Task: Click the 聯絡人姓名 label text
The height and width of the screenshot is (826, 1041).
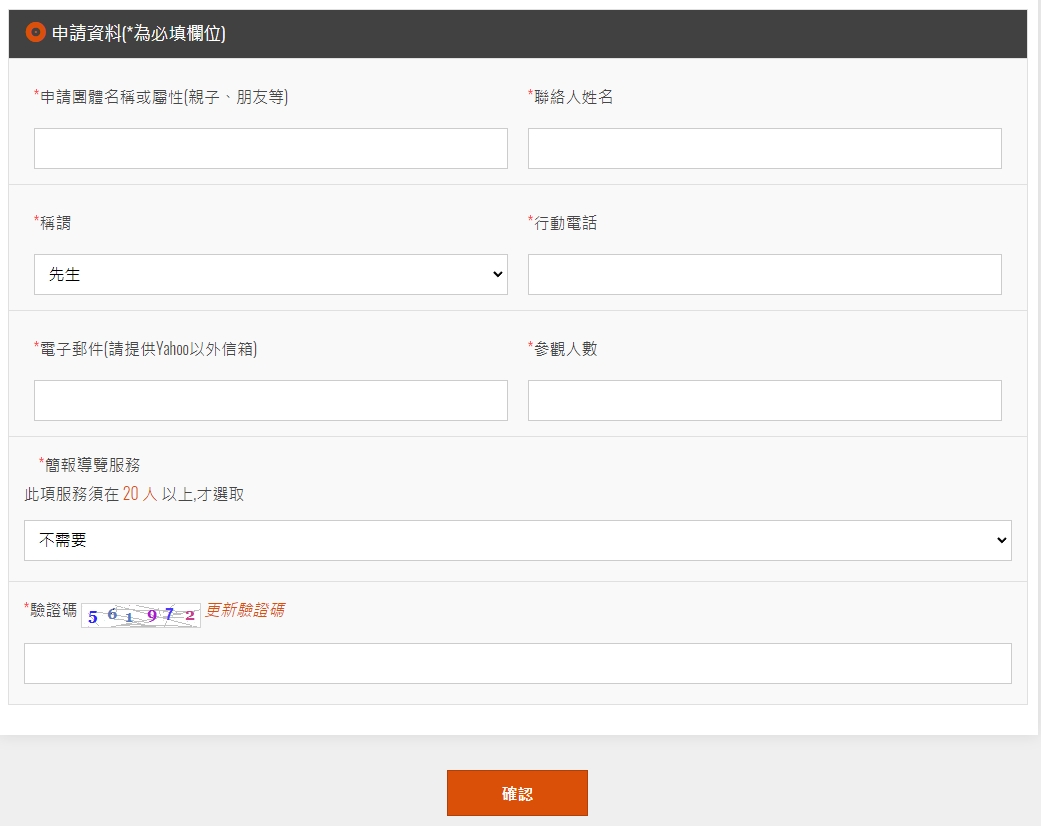Action: coord(573,97)
